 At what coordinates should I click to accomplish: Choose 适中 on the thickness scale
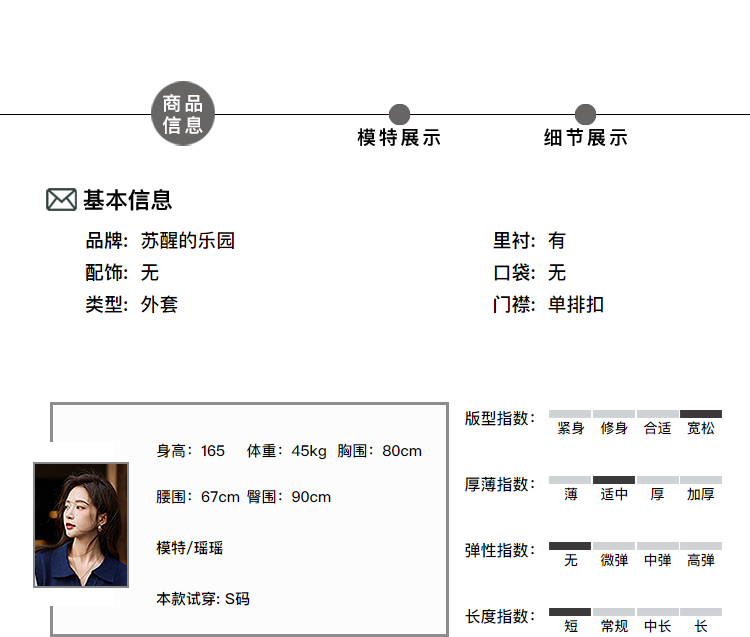614,493
